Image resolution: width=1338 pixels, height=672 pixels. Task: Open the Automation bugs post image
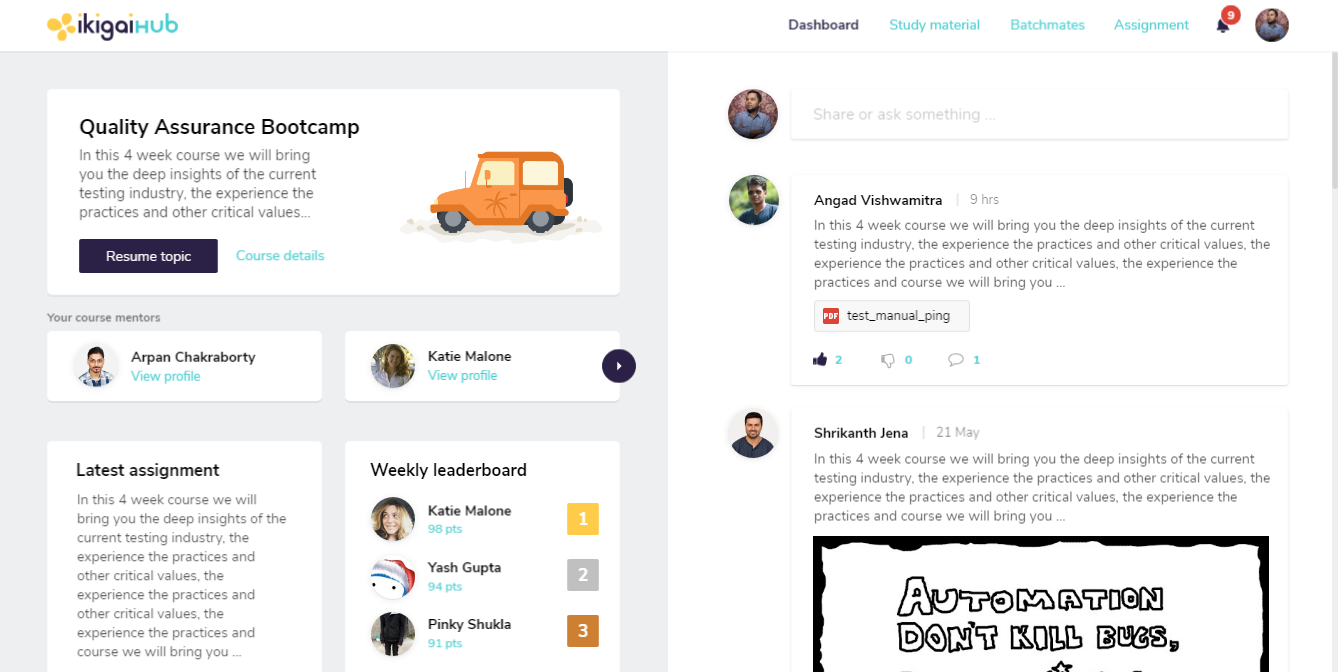1040,604
